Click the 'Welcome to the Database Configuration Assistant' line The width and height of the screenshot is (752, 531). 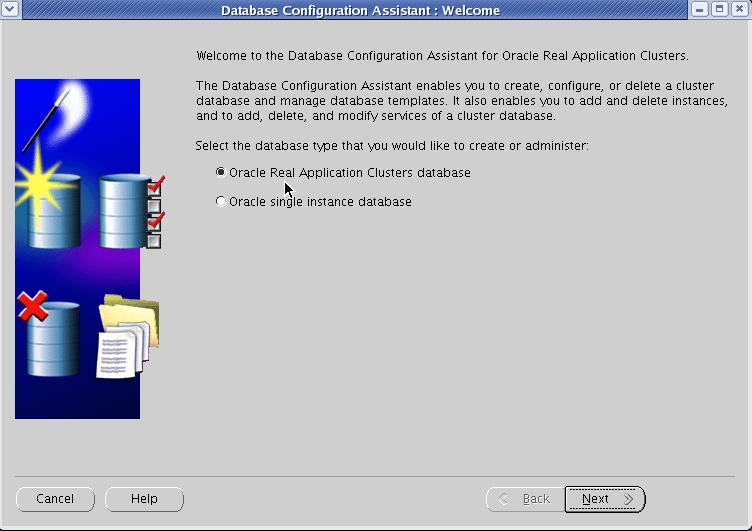442,56
